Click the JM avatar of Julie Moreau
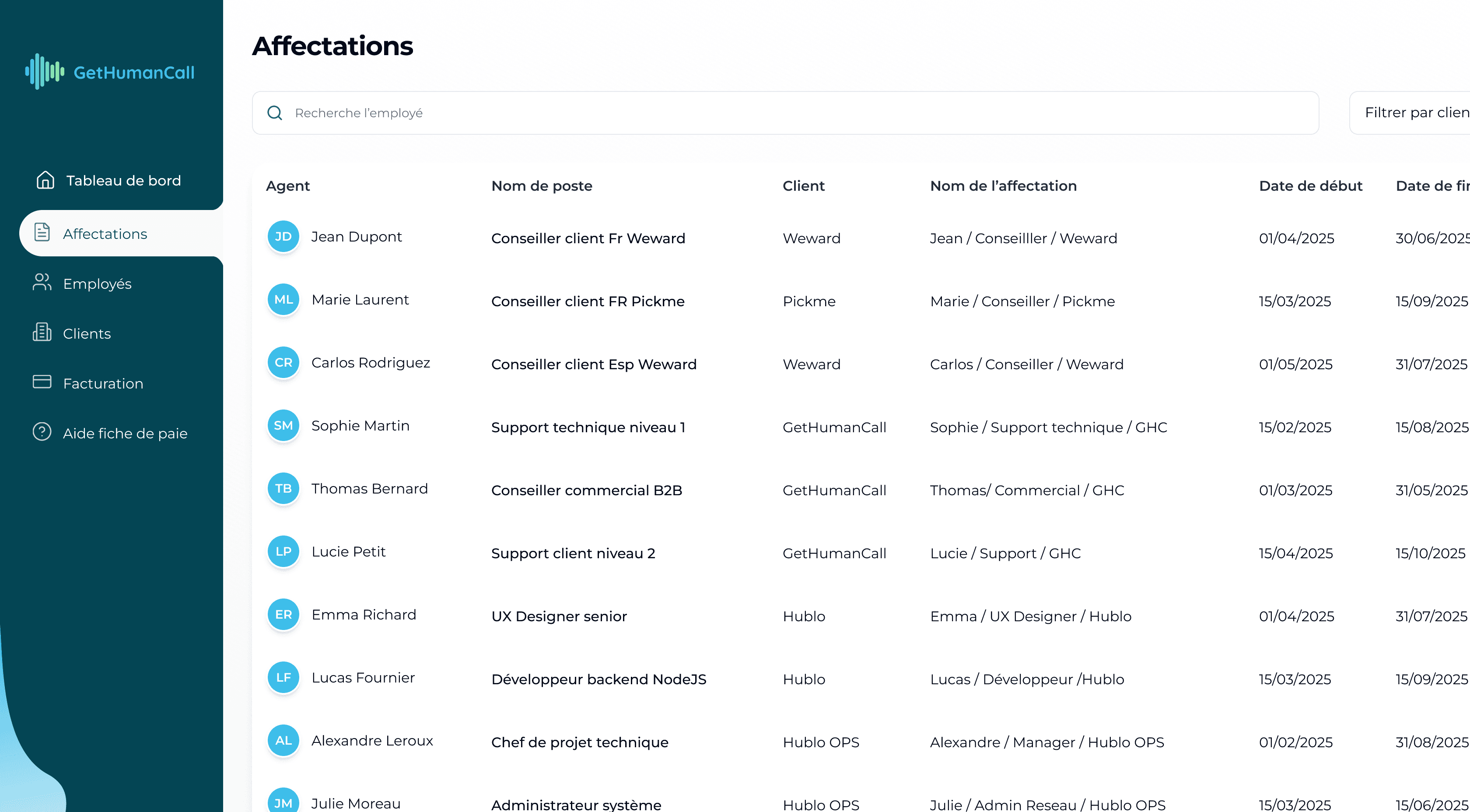The height and width of the screenshot is (812, 1470). [x=283, y=800]
